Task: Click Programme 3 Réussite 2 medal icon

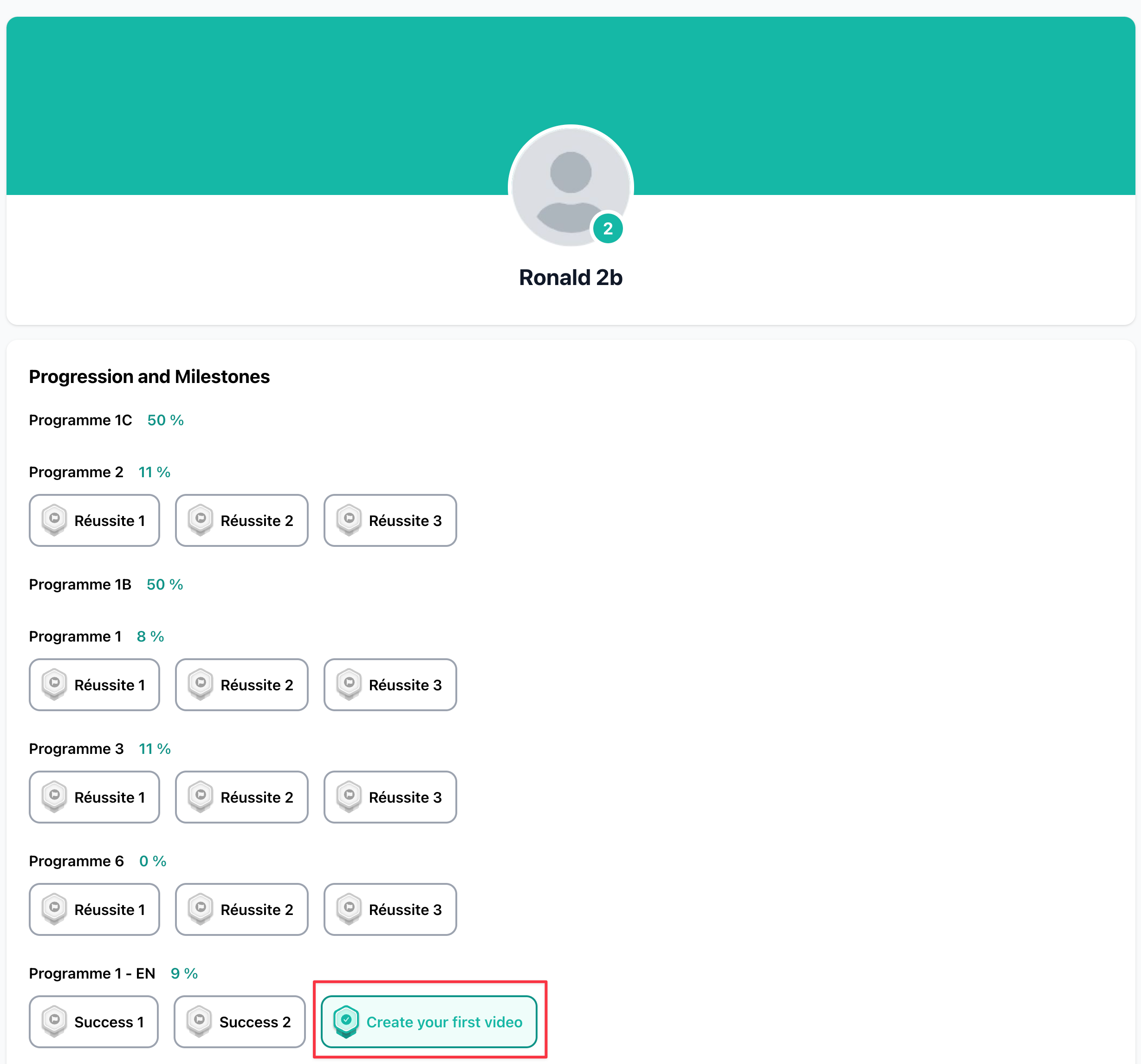Action: [201, 797]
